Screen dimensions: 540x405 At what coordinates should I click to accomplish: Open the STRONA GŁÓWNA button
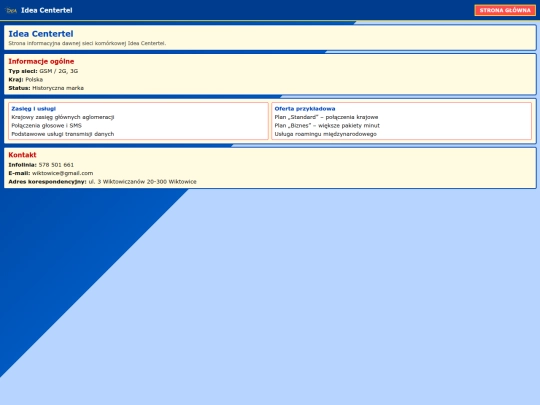[505, 10]
